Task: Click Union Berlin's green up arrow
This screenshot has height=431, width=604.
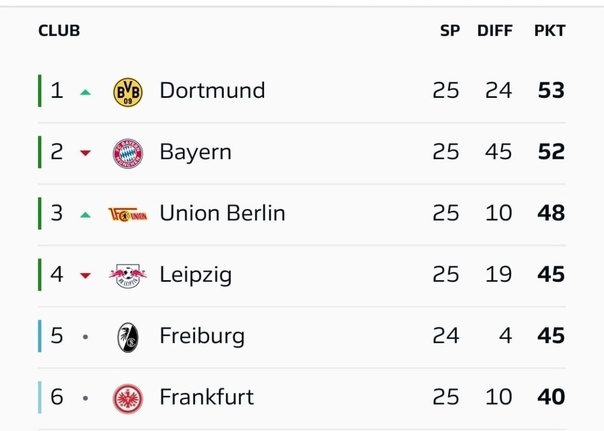Action: [x=86, y=214]
